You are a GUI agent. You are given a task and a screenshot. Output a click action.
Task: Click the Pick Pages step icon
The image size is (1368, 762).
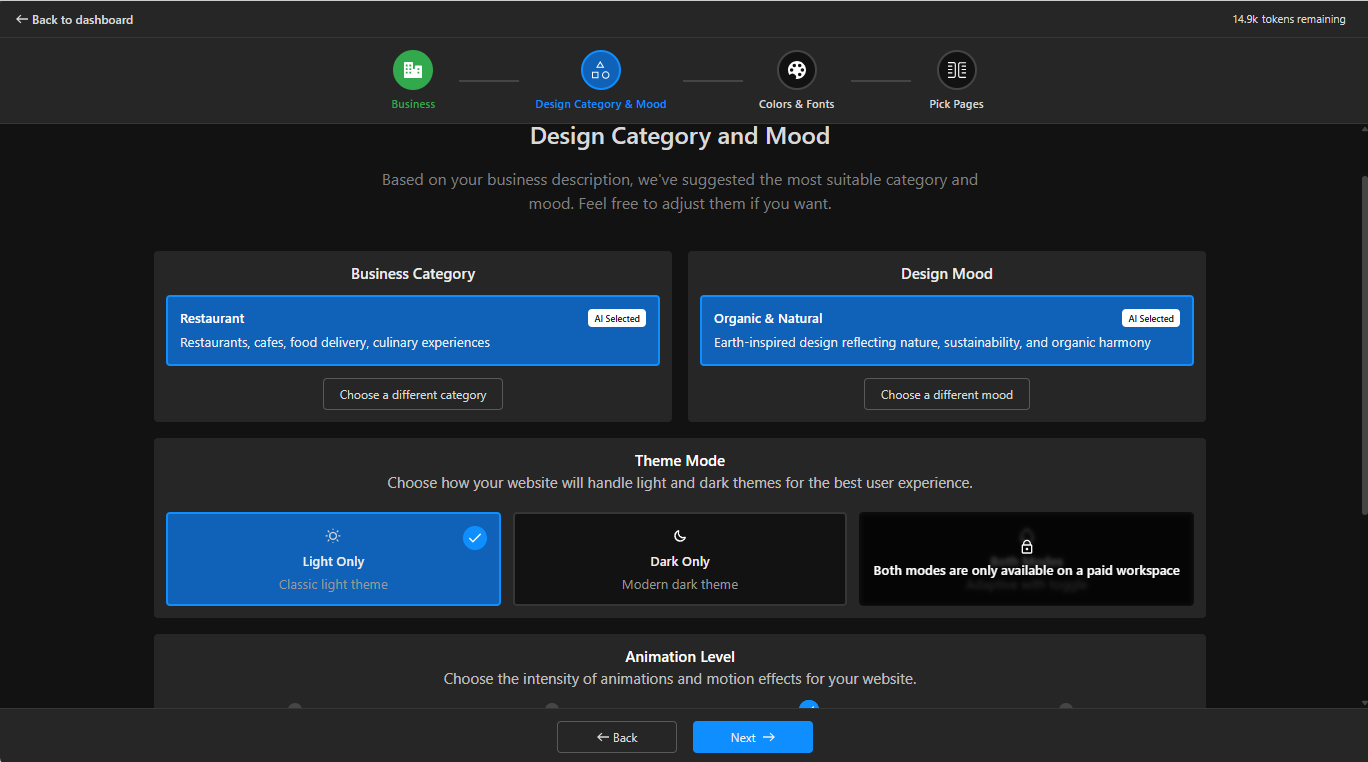coord(956,70)
